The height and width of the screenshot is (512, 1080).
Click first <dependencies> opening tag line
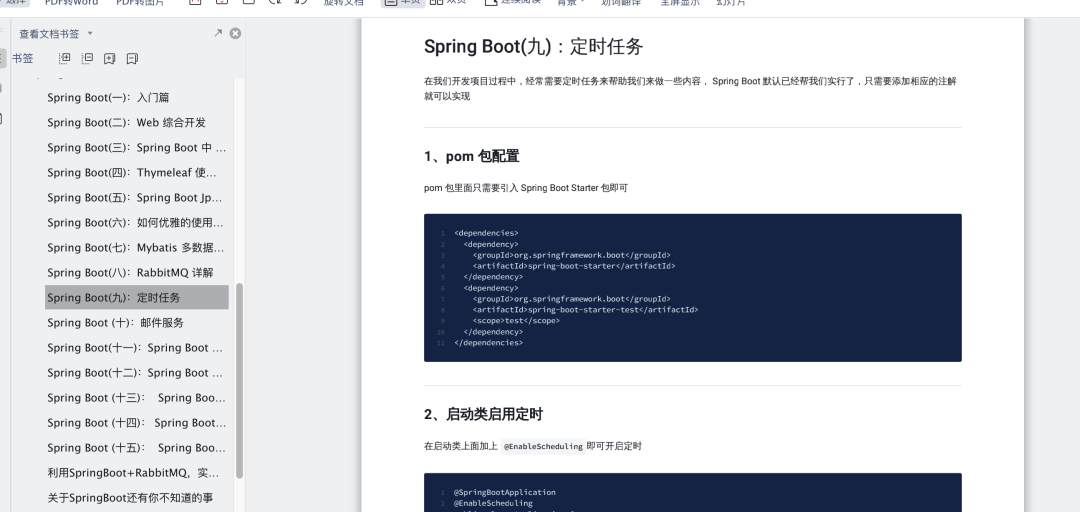coord(486,234)
